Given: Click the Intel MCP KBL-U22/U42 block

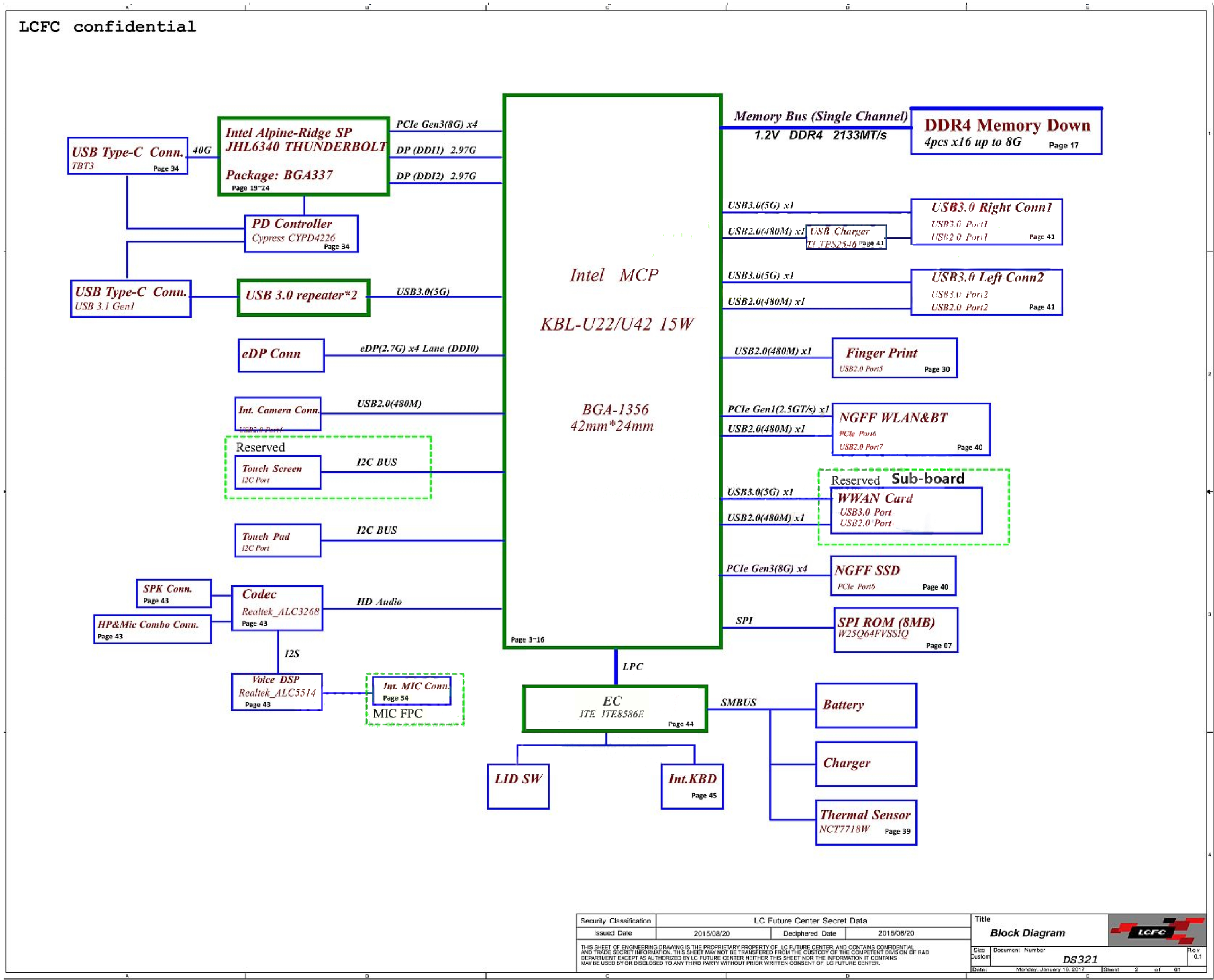Looking at the screenshot, I should pos(612,371).
